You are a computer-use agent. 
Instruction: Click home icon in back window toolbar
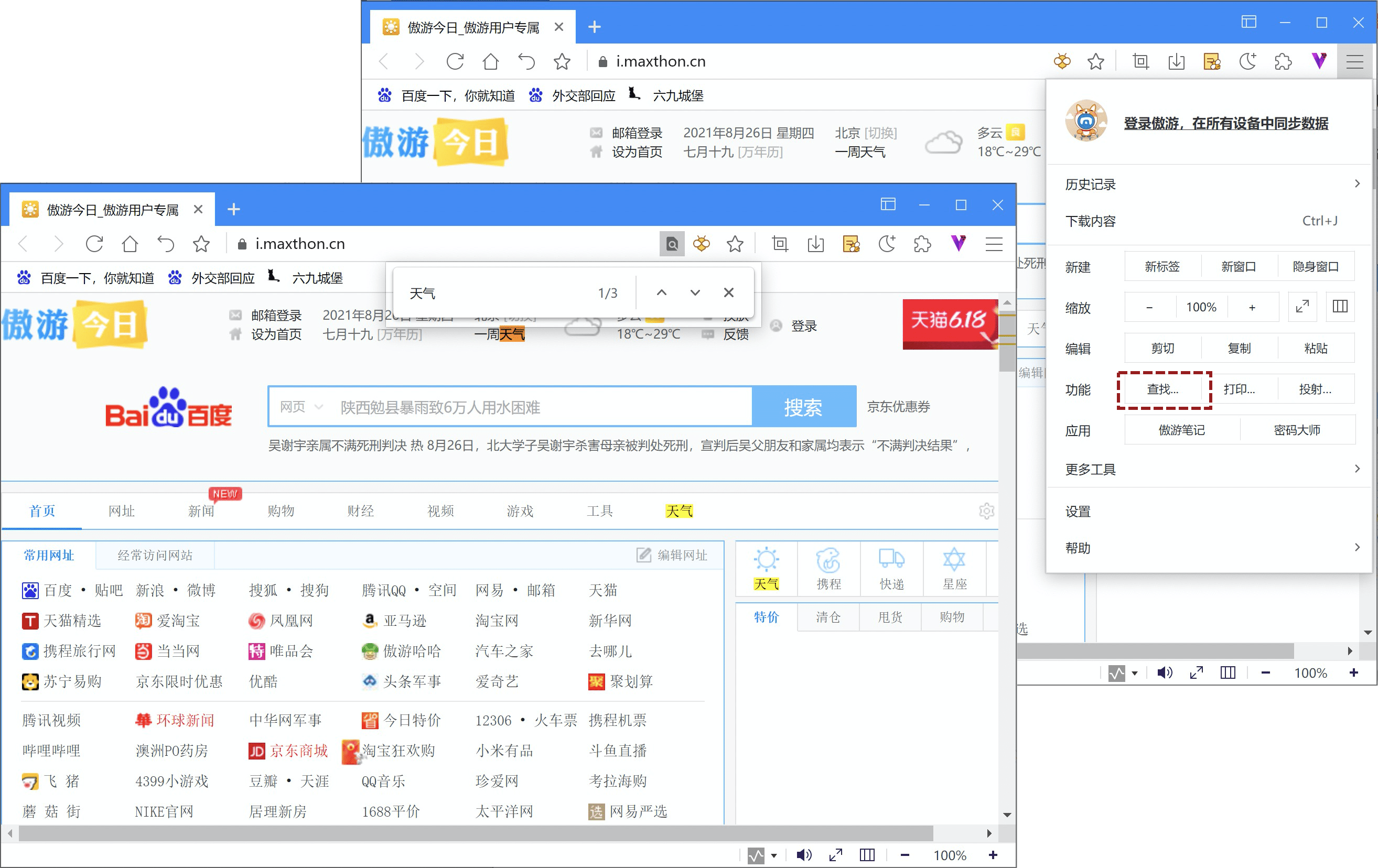tap(490, 61)
